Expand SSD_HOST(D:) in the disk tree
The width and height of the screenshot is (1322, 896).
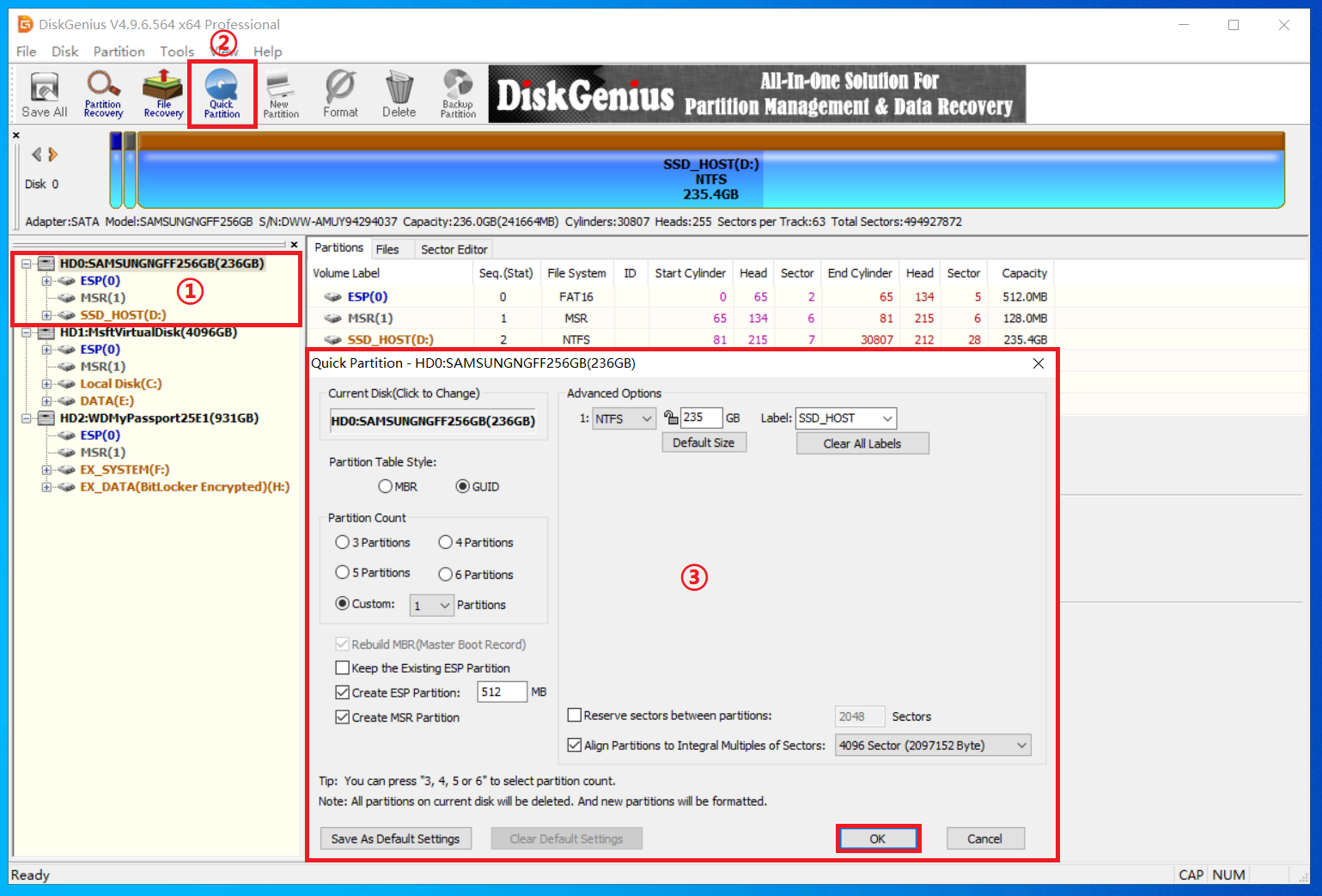coord(46,315)
